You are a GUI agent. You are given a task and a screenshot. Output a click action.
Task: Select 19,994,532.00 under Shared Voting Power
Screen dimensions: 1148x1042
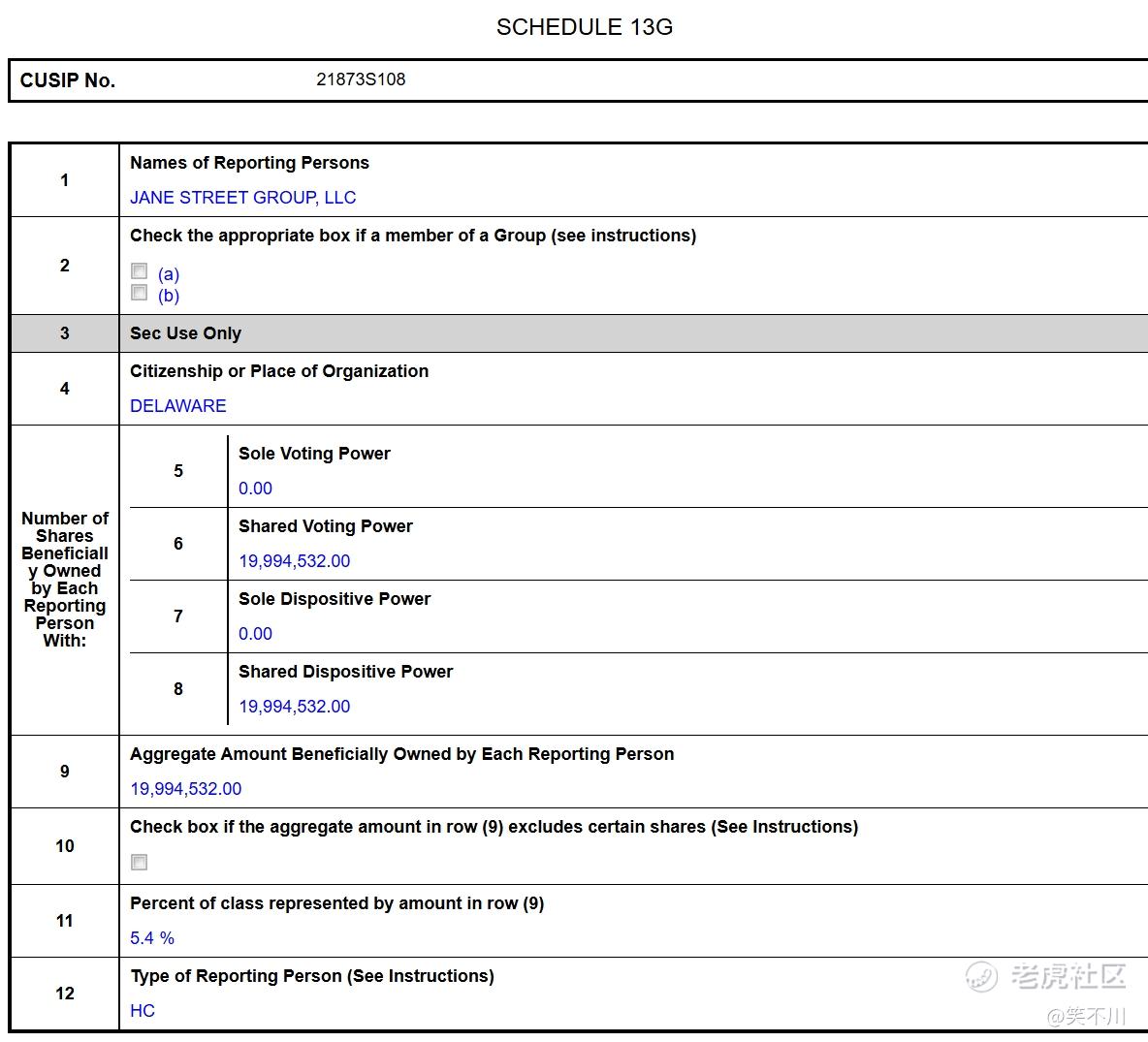(295, 561)
